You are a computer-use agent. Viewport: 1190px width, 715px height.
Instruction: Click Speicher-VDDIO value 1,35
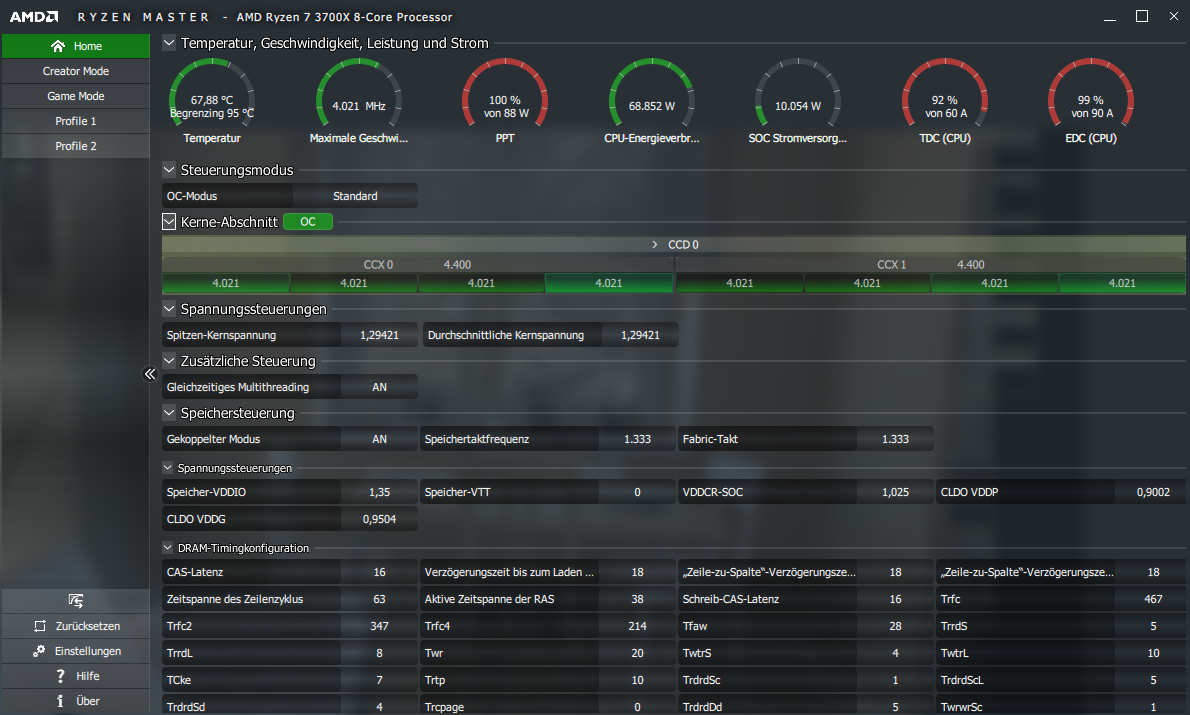pyautogui.click(x=379, y=492)
